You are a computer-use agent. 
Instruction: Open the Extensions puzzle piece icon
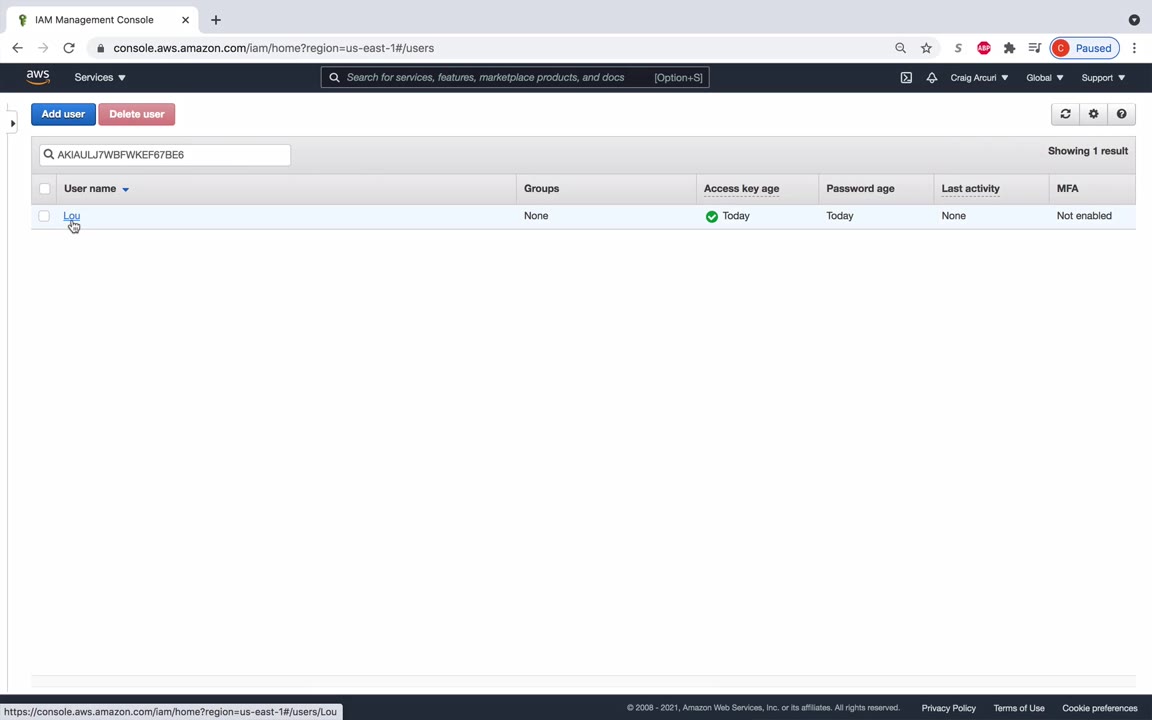tap(1009, 48)
